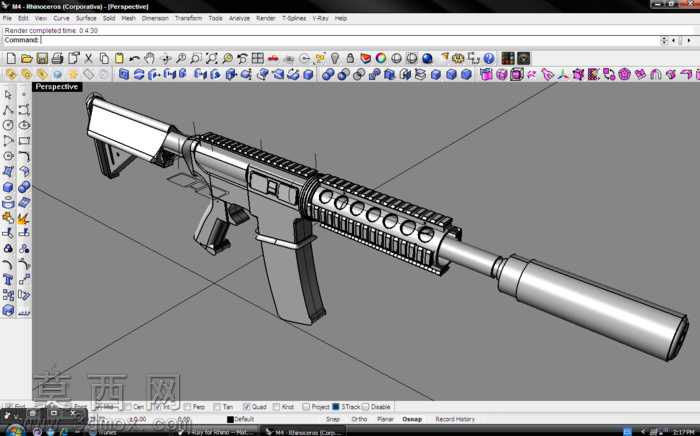The height and width of the screenshot is (436, 700).
Task: Select the Circle tool in left toolbar
Action: pyautogui.click(x=8, y=125)
